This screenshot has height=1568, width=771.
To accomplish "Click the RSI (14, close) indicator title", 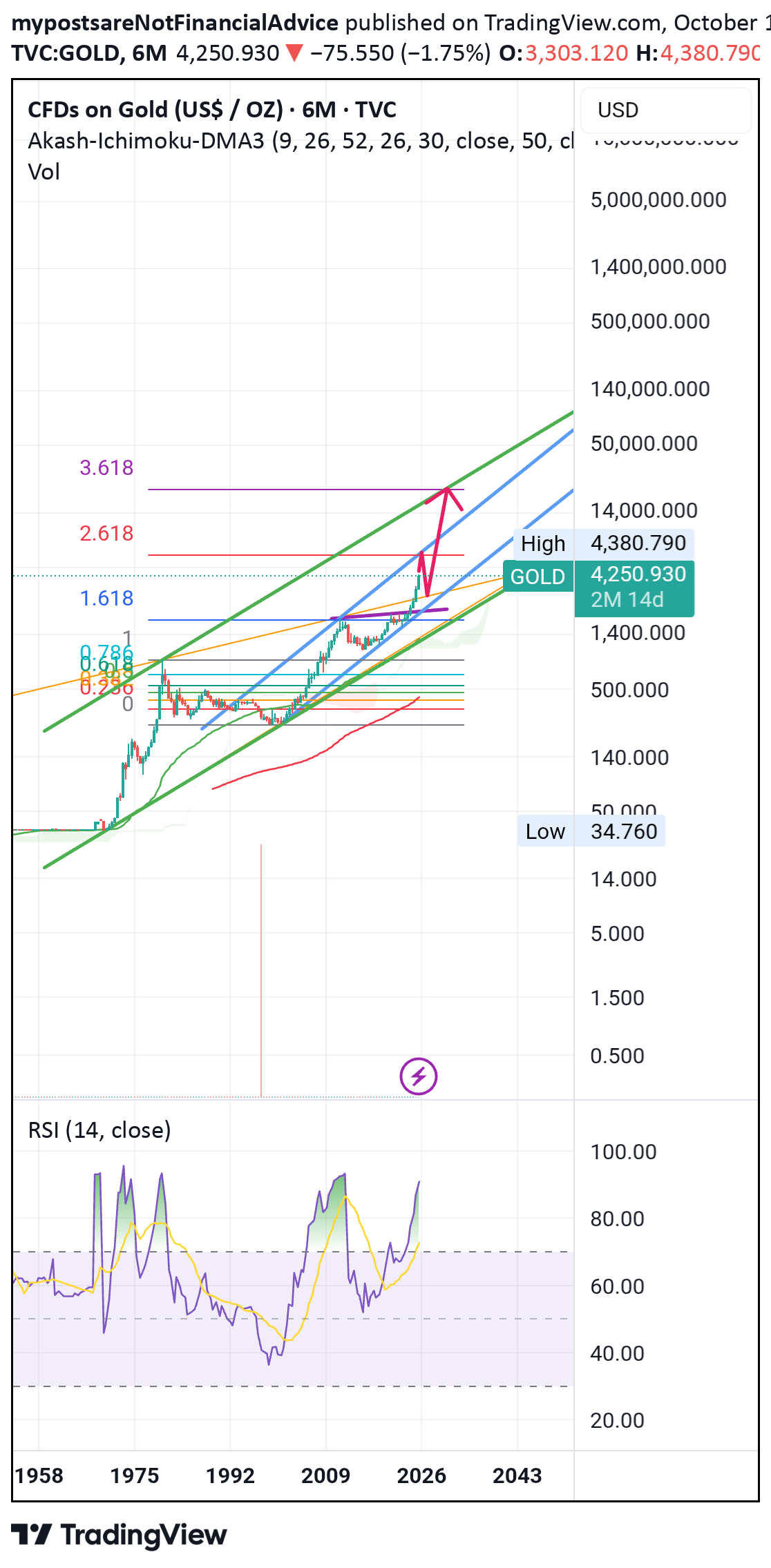I will 99,1130.
